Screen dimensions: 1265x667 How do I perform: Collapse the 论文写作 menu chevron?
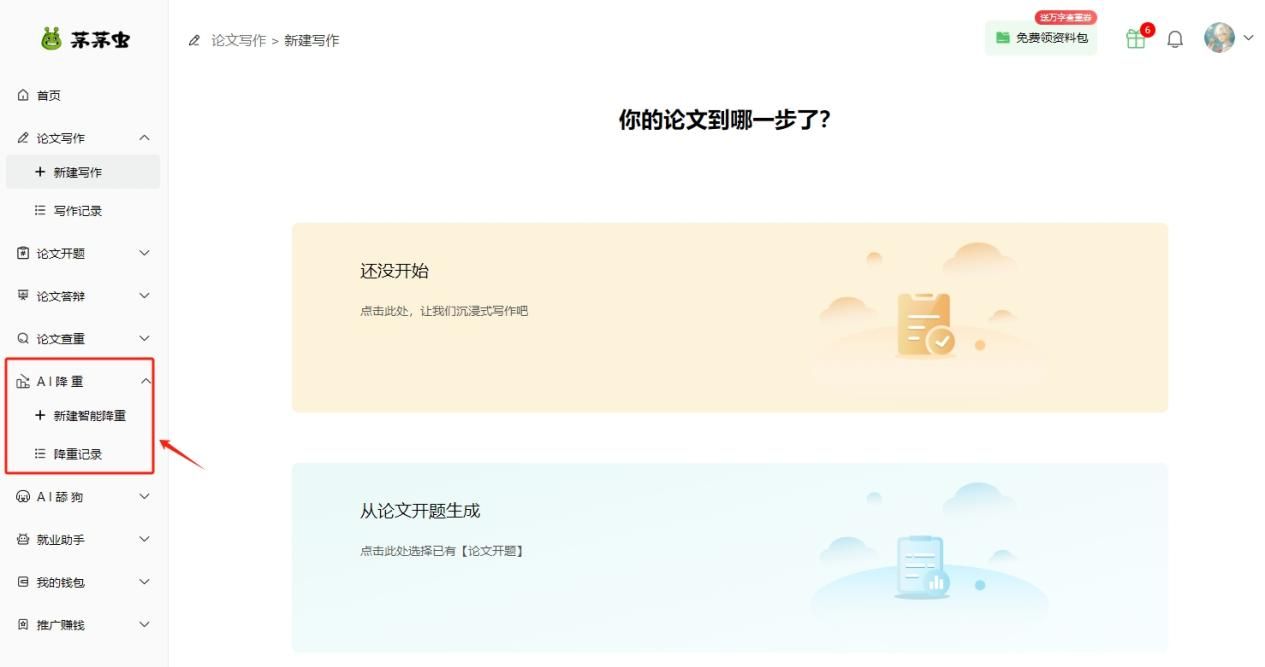click(144, 138)
